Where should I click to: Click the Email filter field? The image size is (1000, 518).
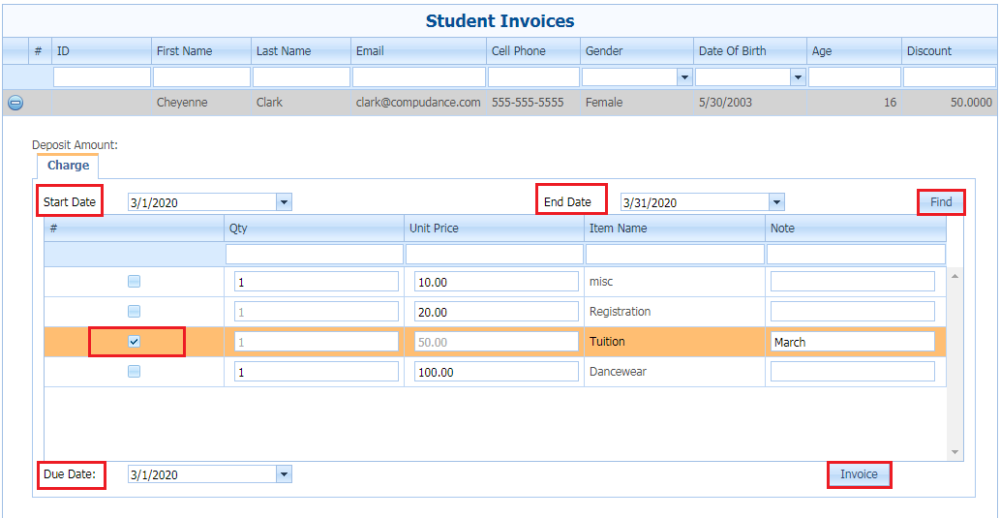pyautogui.click(x=418, y=78)
